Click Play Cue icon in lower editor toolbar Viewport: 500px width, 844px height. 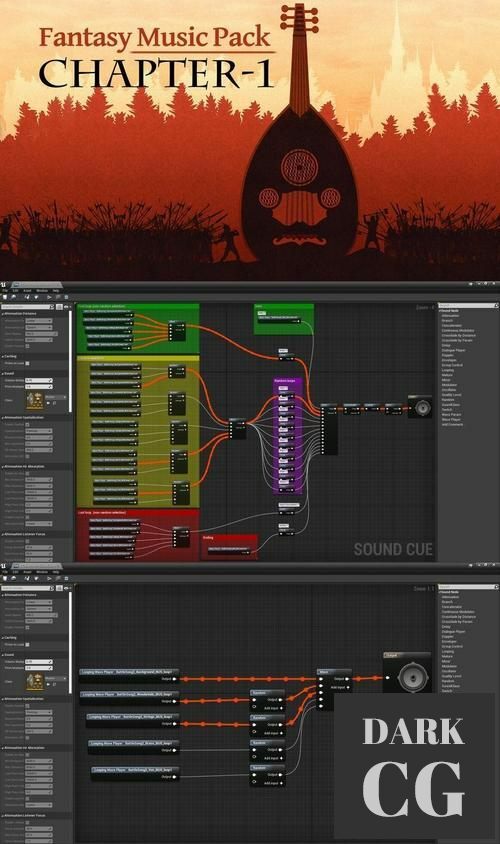pyautogui.click(x=50, y=578)
